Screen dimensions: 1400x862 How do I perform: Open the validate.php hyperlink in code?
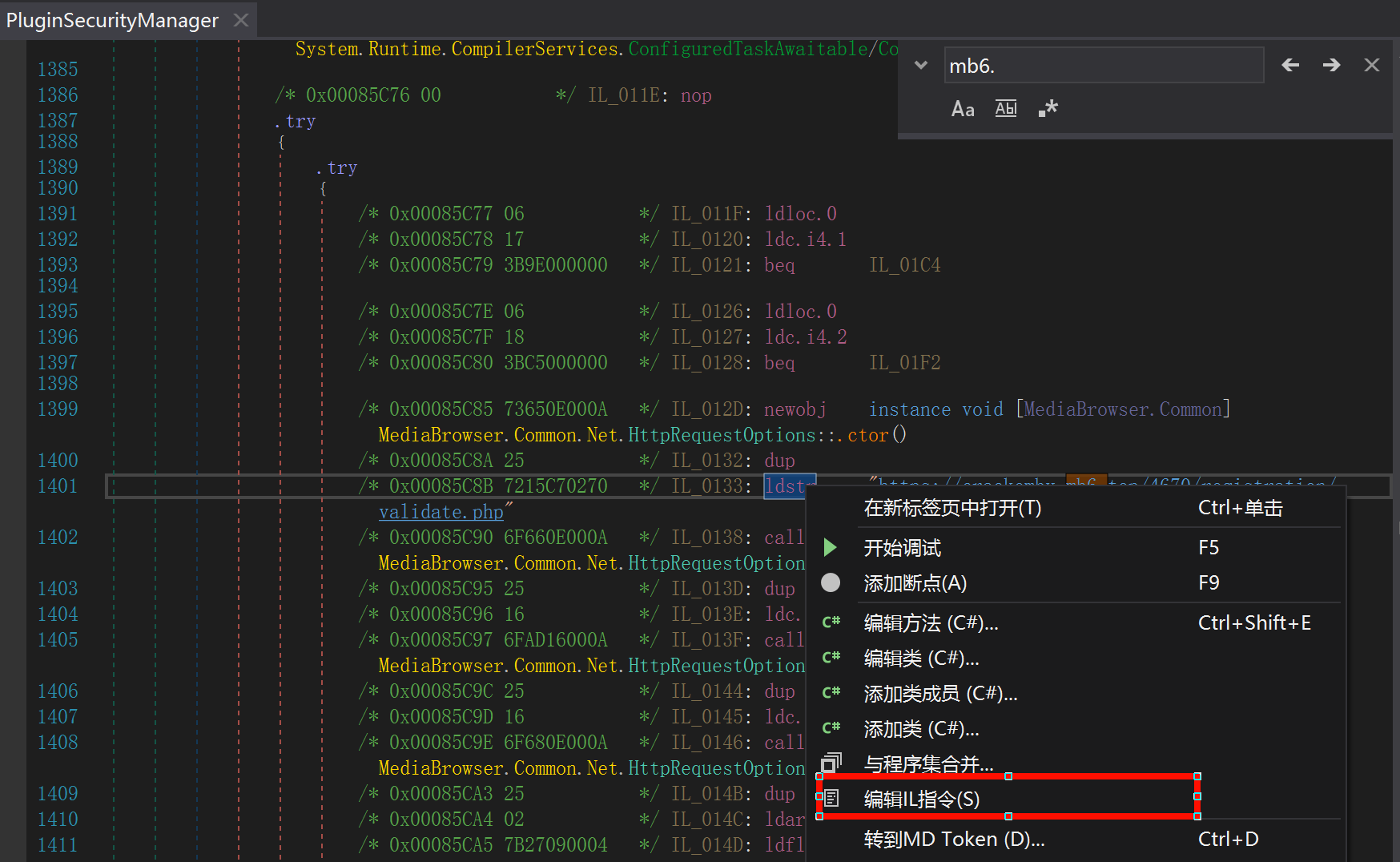click(441, 512)
